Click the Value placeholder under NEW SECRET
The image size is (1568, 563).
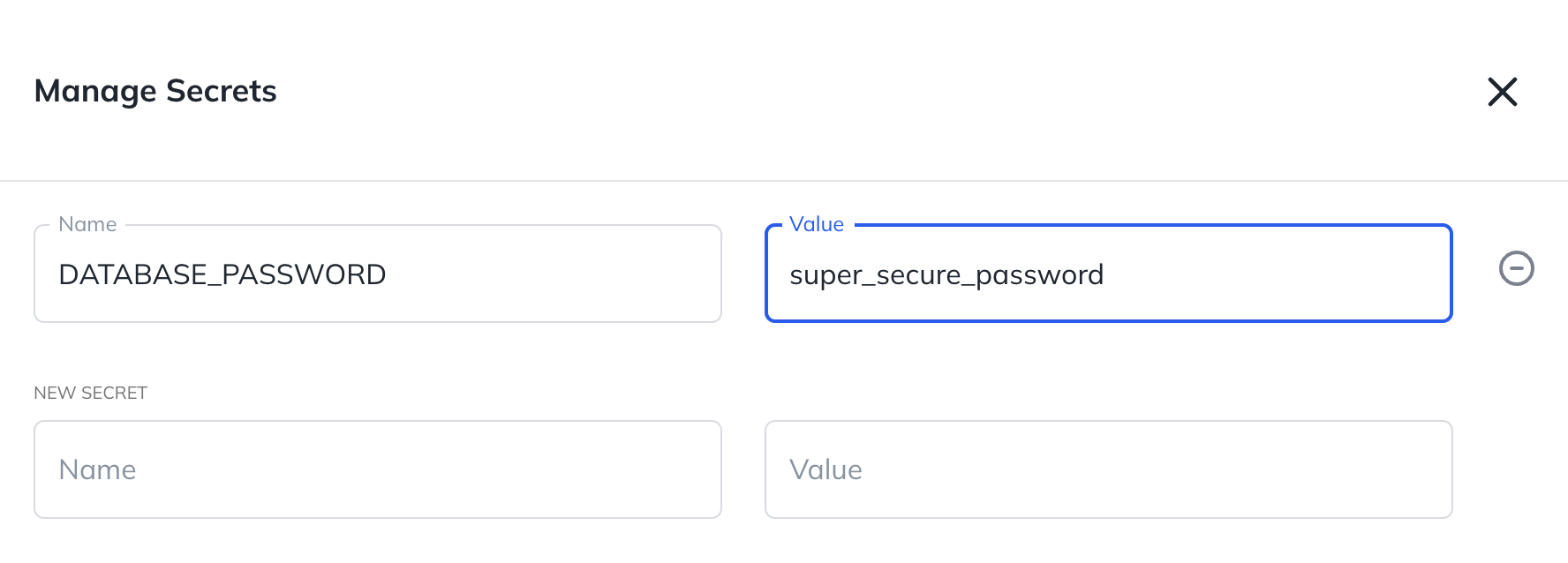[825, 469]
